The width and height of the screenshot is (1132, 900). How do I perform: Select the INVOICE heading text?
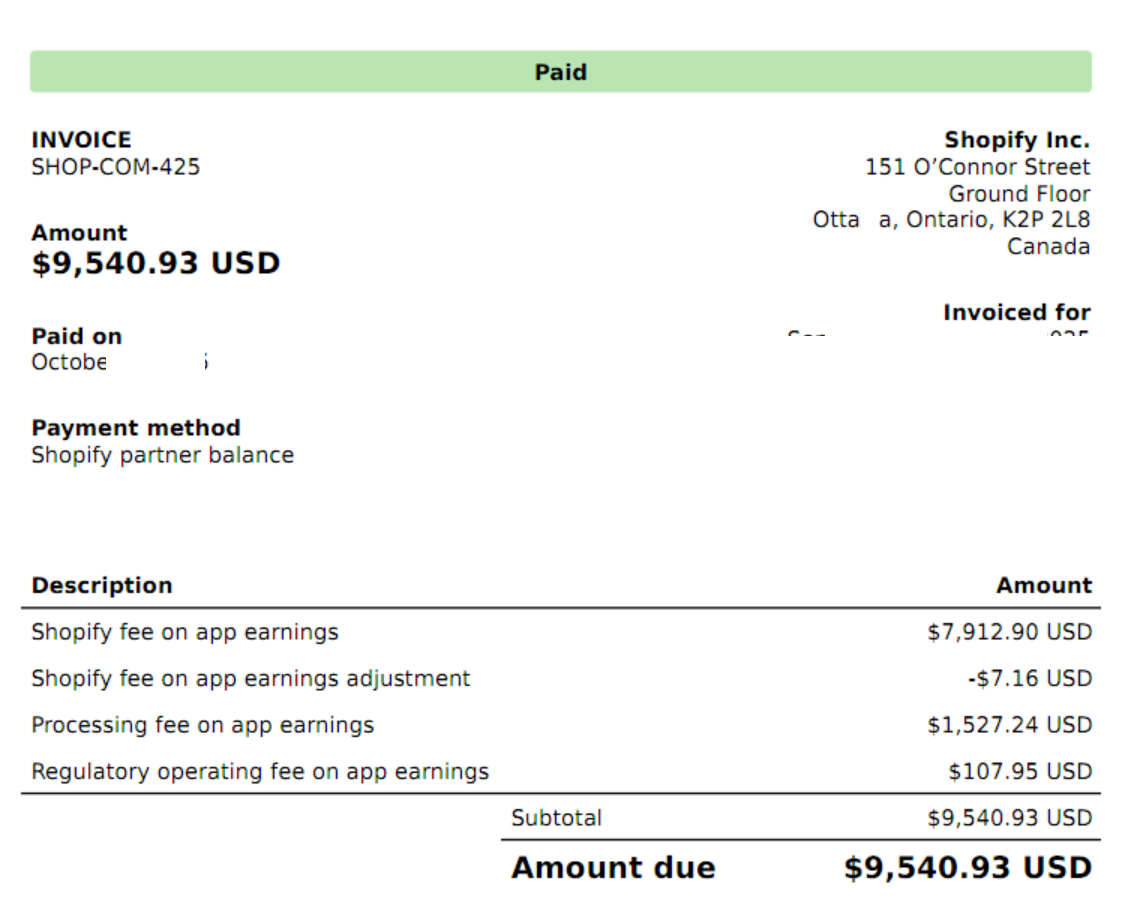point(81,139)
